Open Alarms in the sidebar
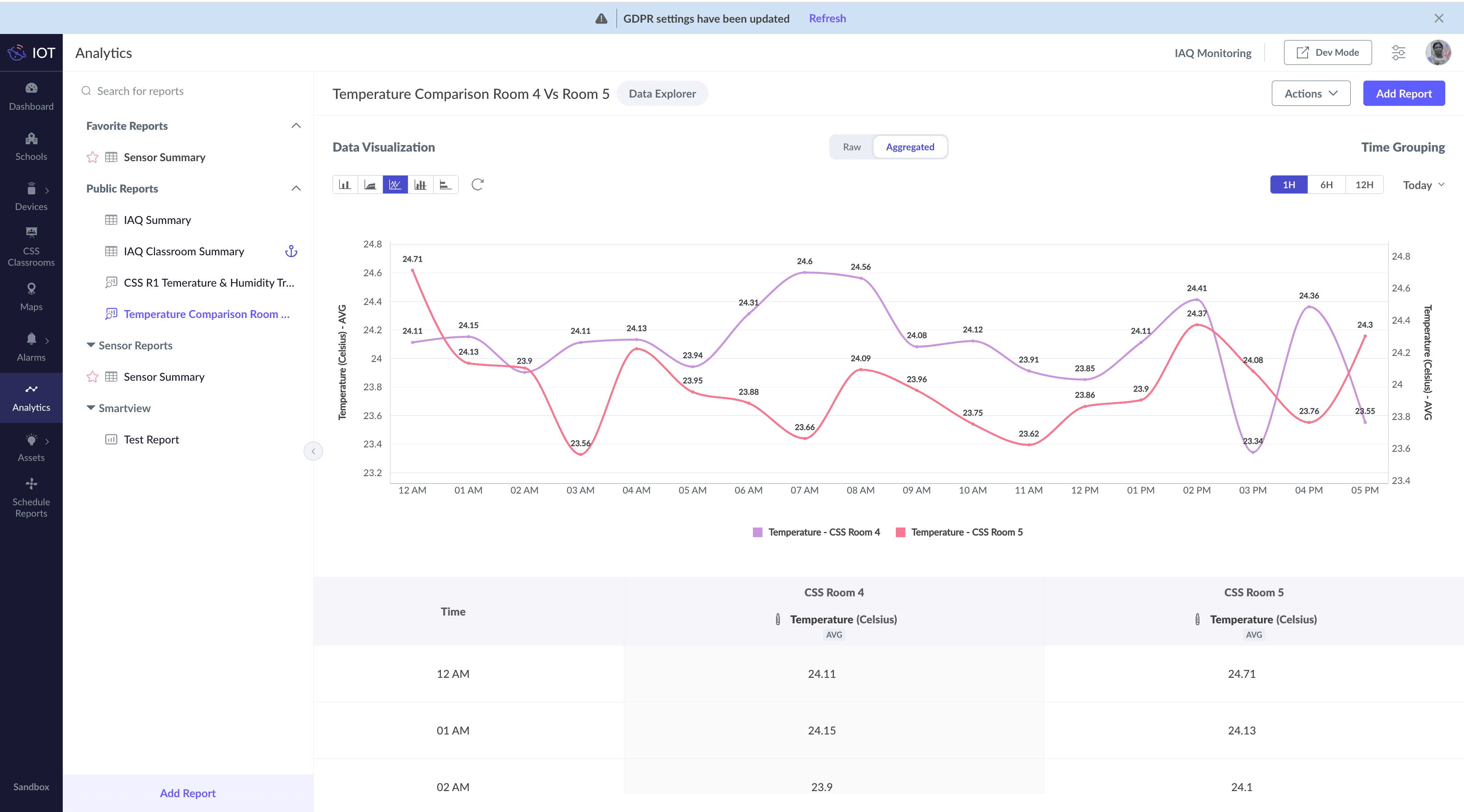The height and width of the screenshot is (812, 1464). click(x=31, y=347)
